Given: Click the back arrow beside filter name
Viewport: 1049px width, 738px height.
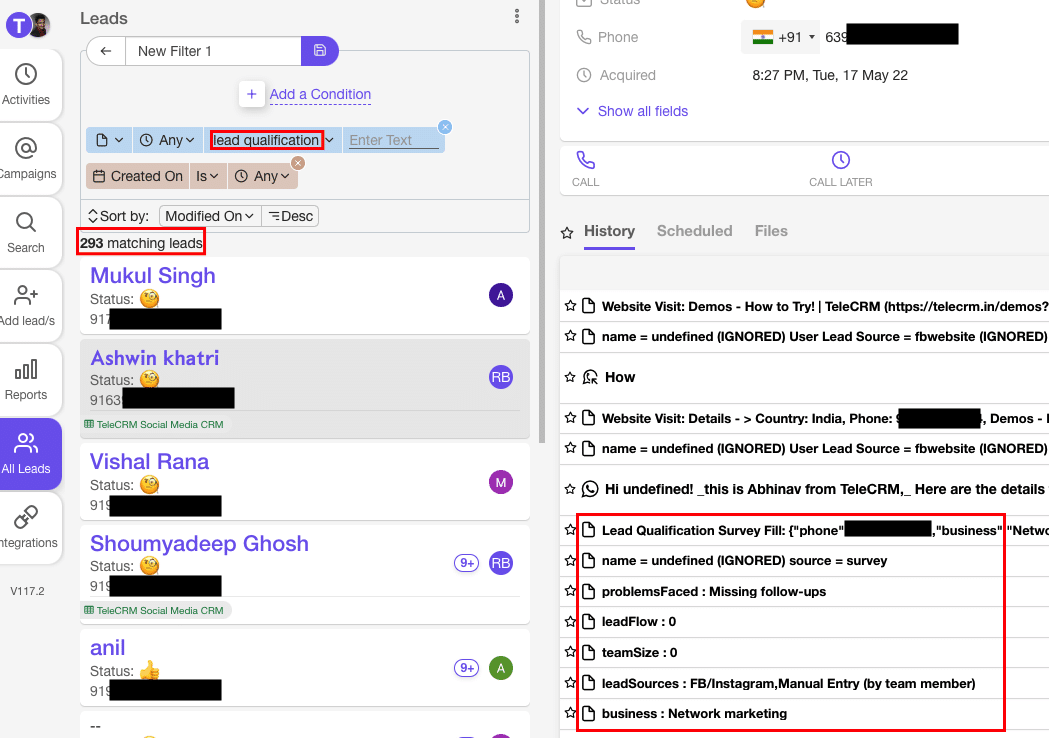Looking at the screenshot, I should click(x=106, y=51).
